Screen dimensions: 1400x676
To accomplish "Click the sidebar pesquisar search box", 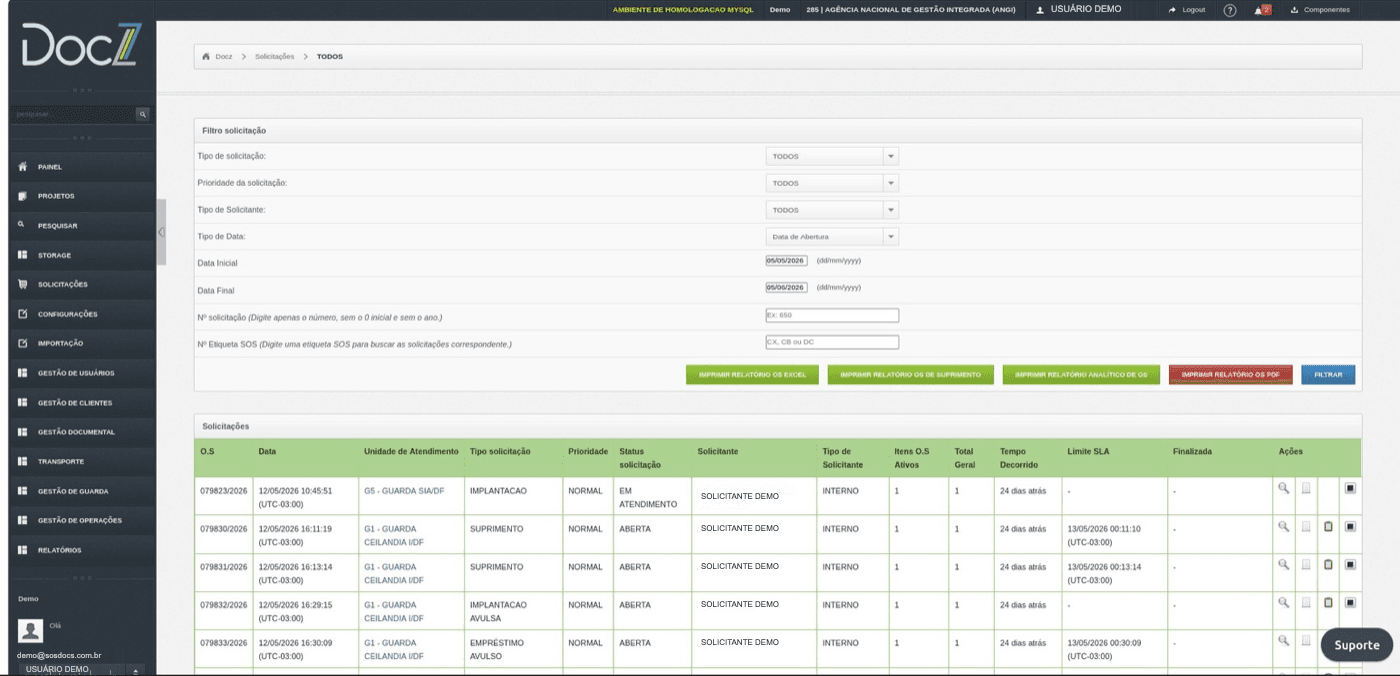I will pyautogui.click(x=74, y=115).
